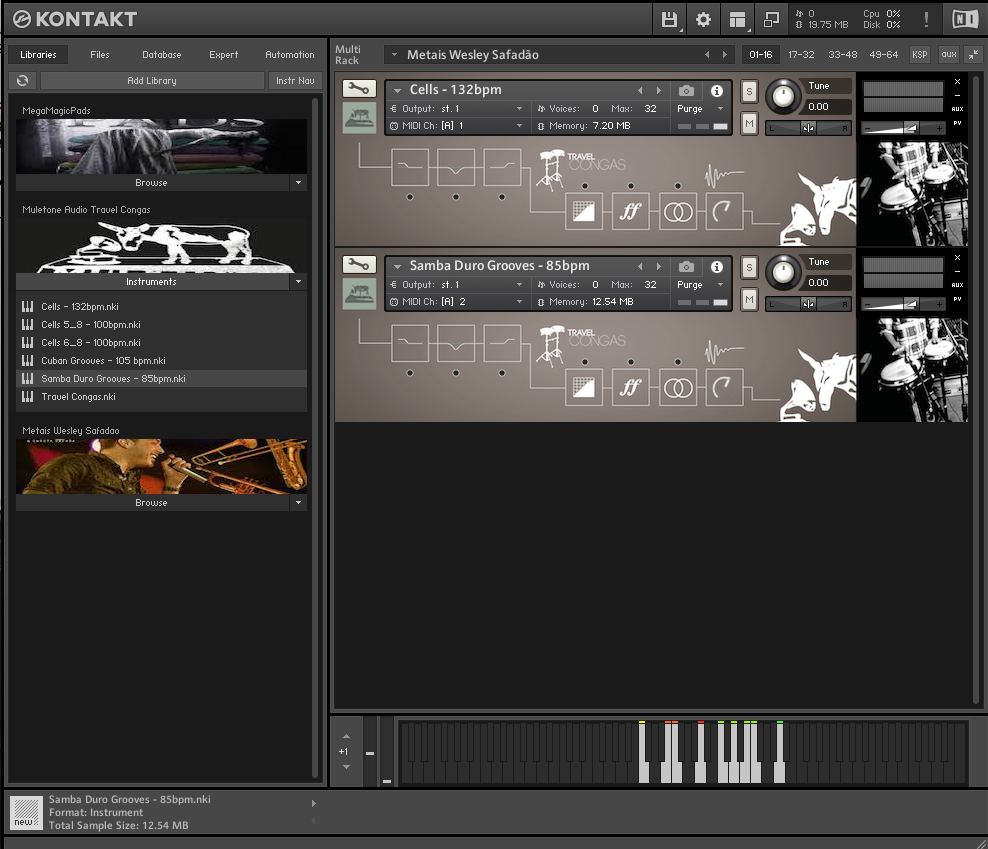Solo the Samba Duro Grooves instrument
Screen dimensions: 988x849
tap(749, 267)
